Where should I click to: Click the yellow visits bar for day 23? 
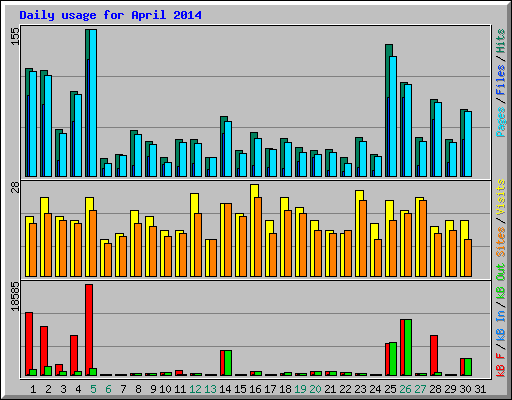pos(358,233)
